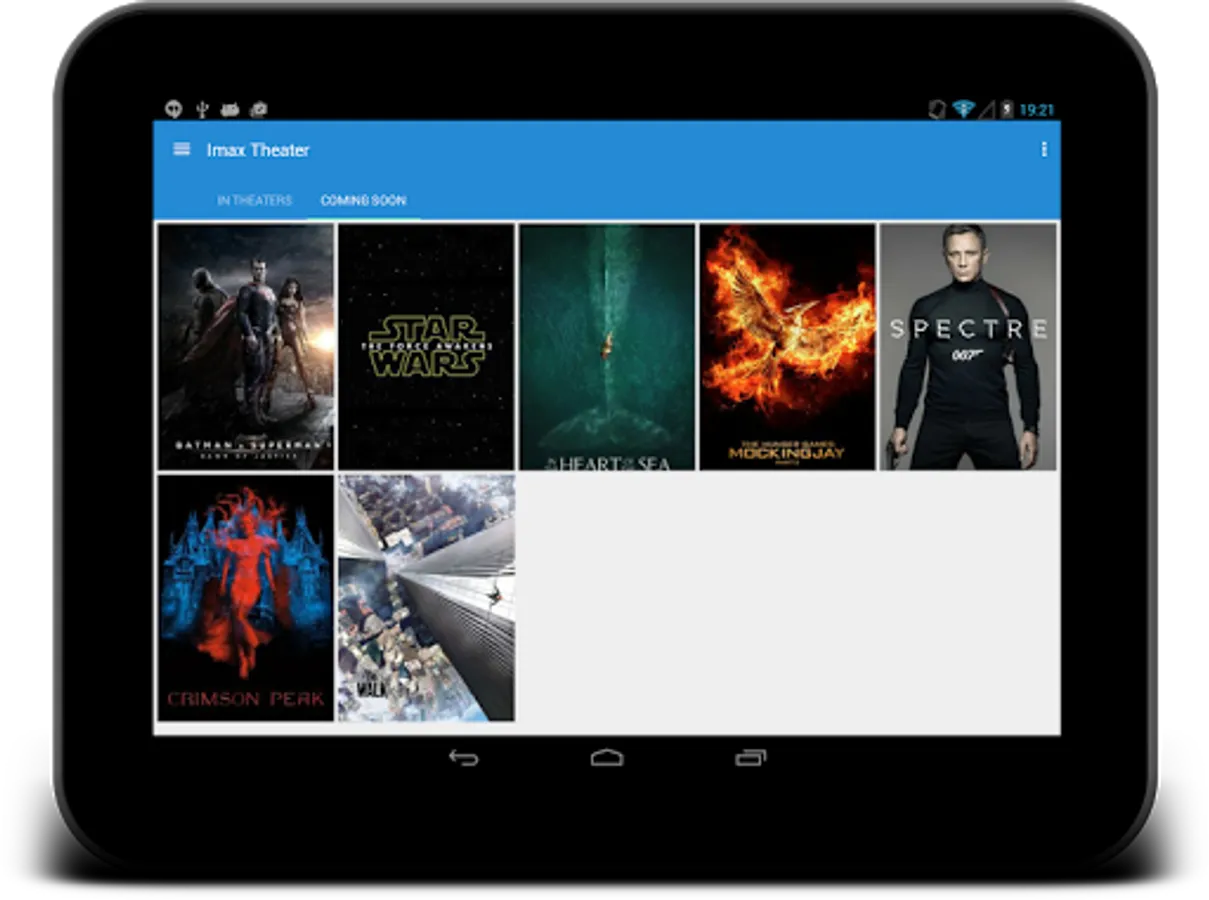
Task: Choose the Spectre 007 movie poster
Action: 968,346
